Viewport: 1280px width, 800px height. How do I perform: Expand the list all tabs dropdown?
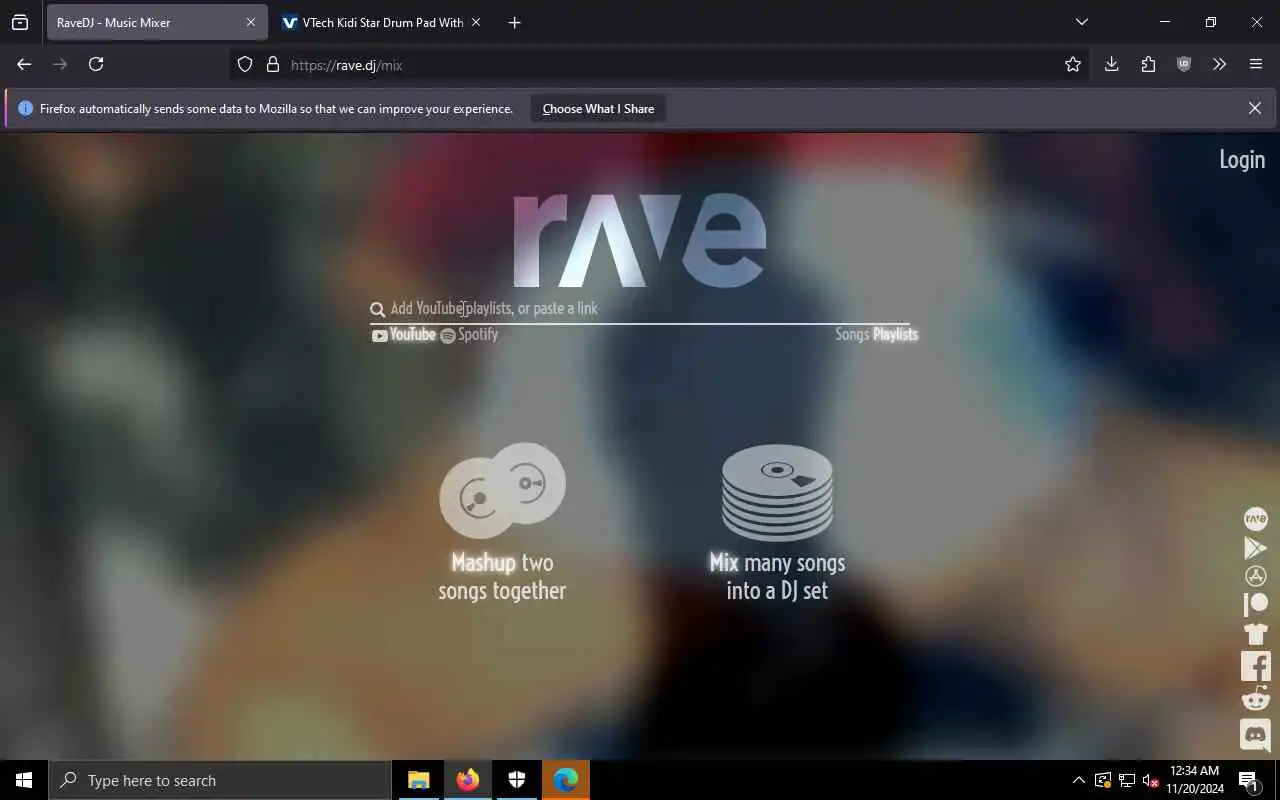click(x=1081, y=22)
